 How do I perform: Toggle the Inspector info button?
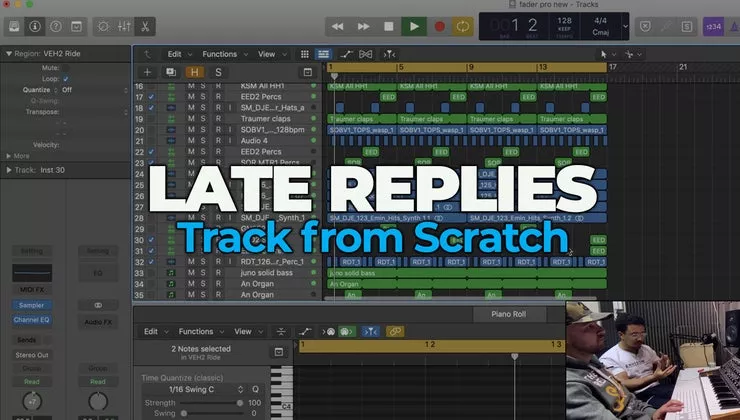click(35, 26)
